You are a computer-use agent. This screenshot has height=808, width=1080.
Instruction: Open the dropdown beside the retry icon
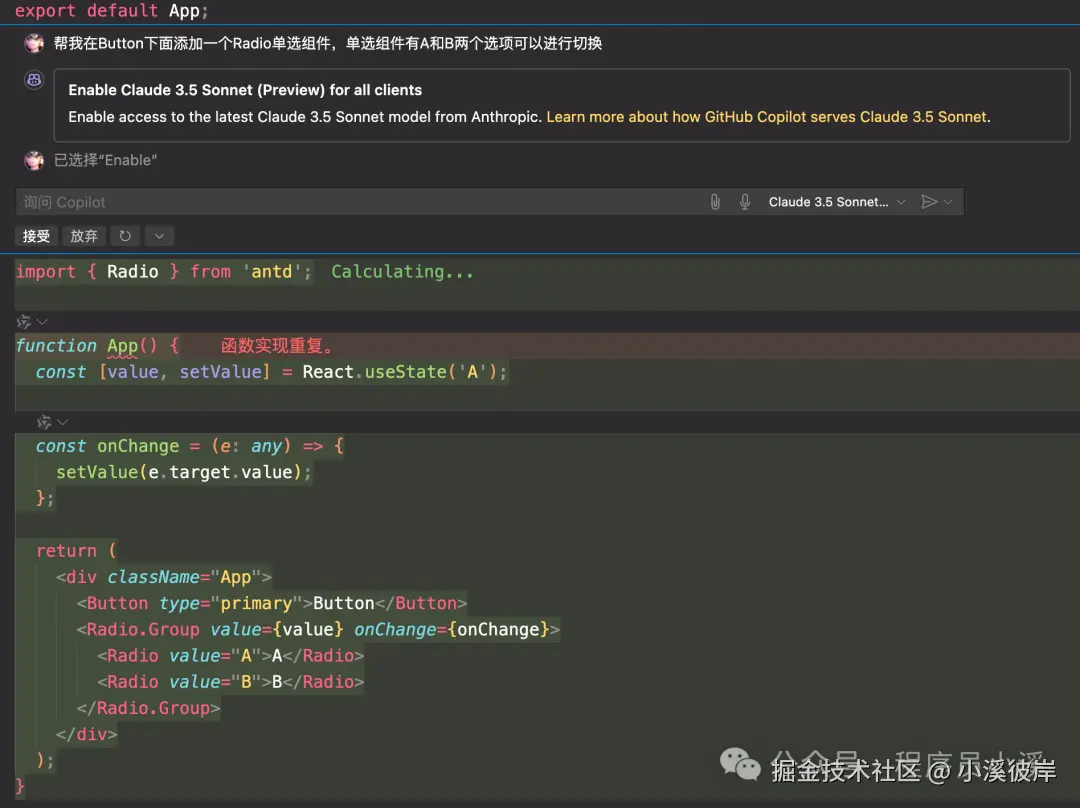(159, 236)
